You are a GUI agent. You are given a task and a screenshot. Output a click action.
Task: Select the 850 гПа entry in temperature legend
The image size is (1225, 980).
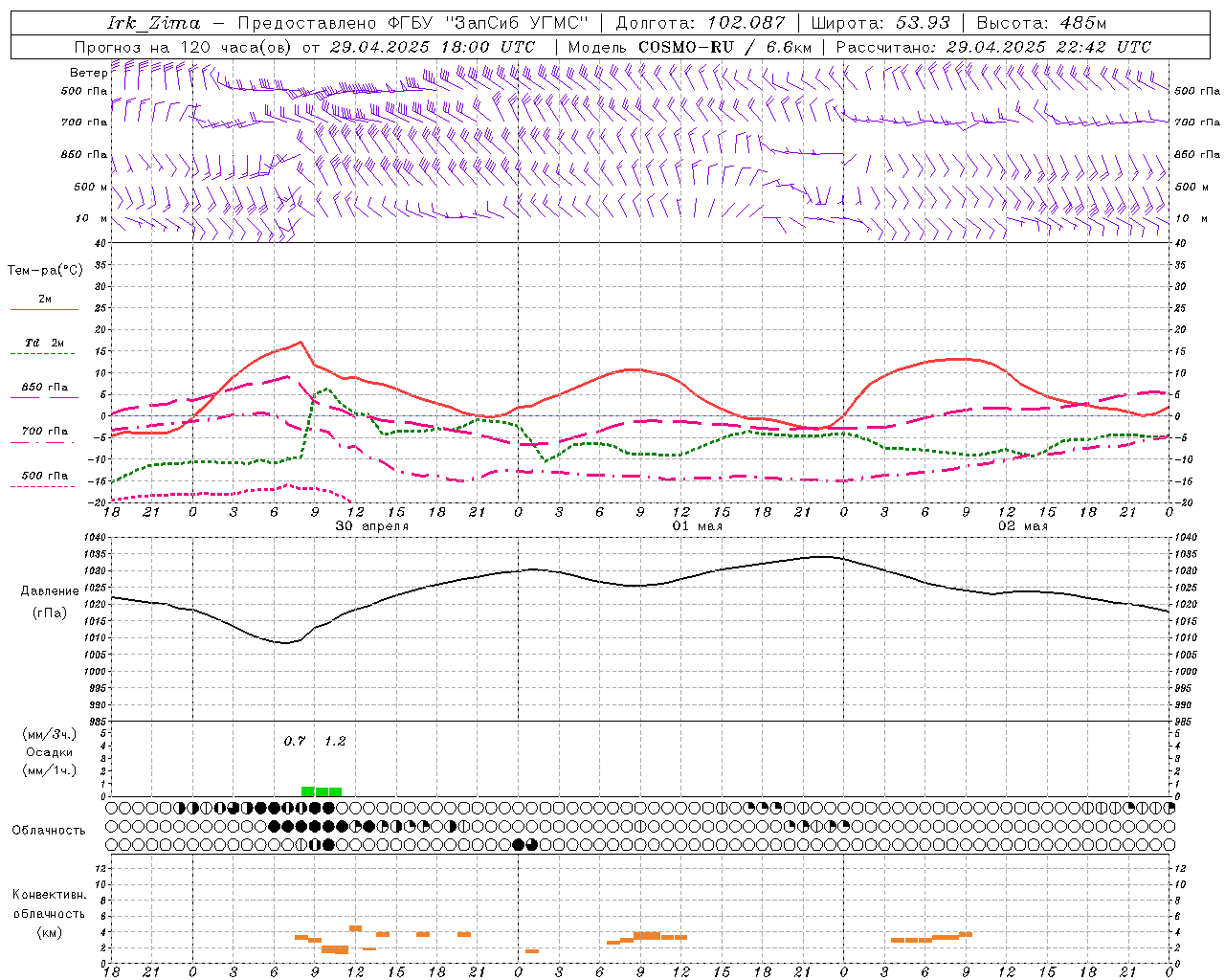click(x=45, y=388)
